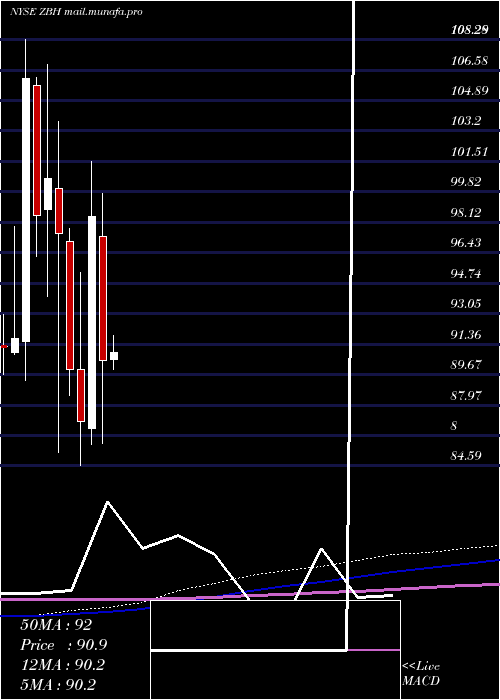Click the 103.2 price axis label
This screenshot has width=500, height=700.
coord(466,121)
